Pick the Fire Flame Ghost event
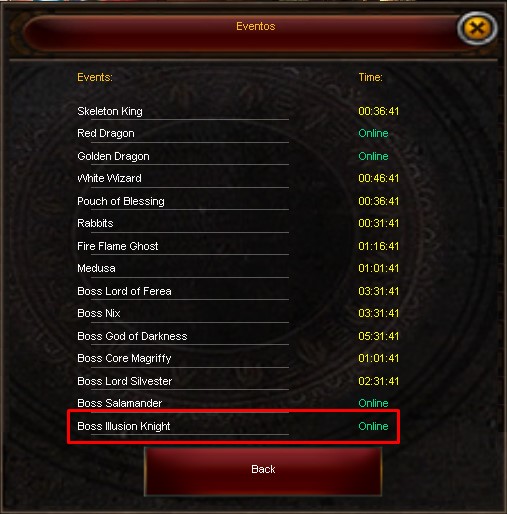 coord(117,246)
